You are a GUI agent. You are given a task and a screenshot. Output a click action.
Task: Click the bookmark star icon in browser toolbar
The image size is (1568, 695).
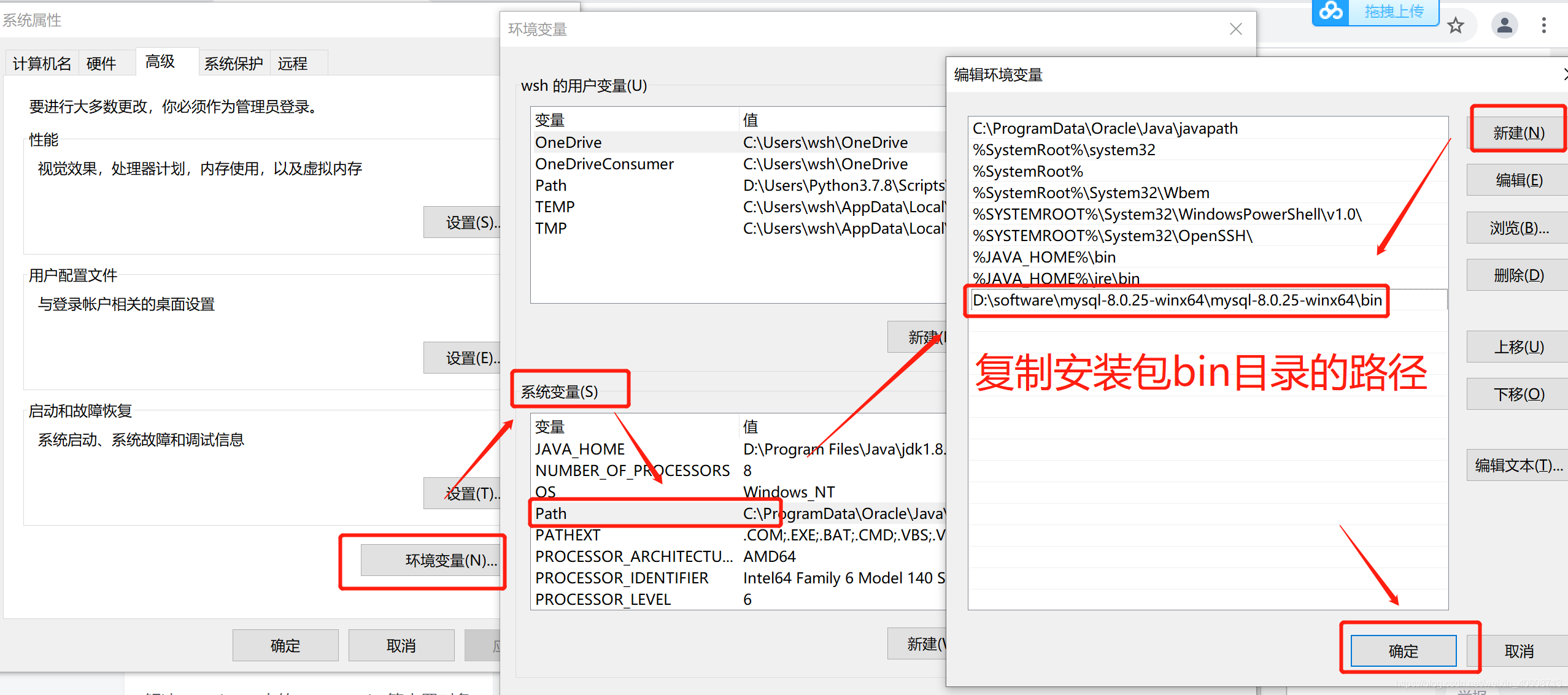(x=1456, y=25)
